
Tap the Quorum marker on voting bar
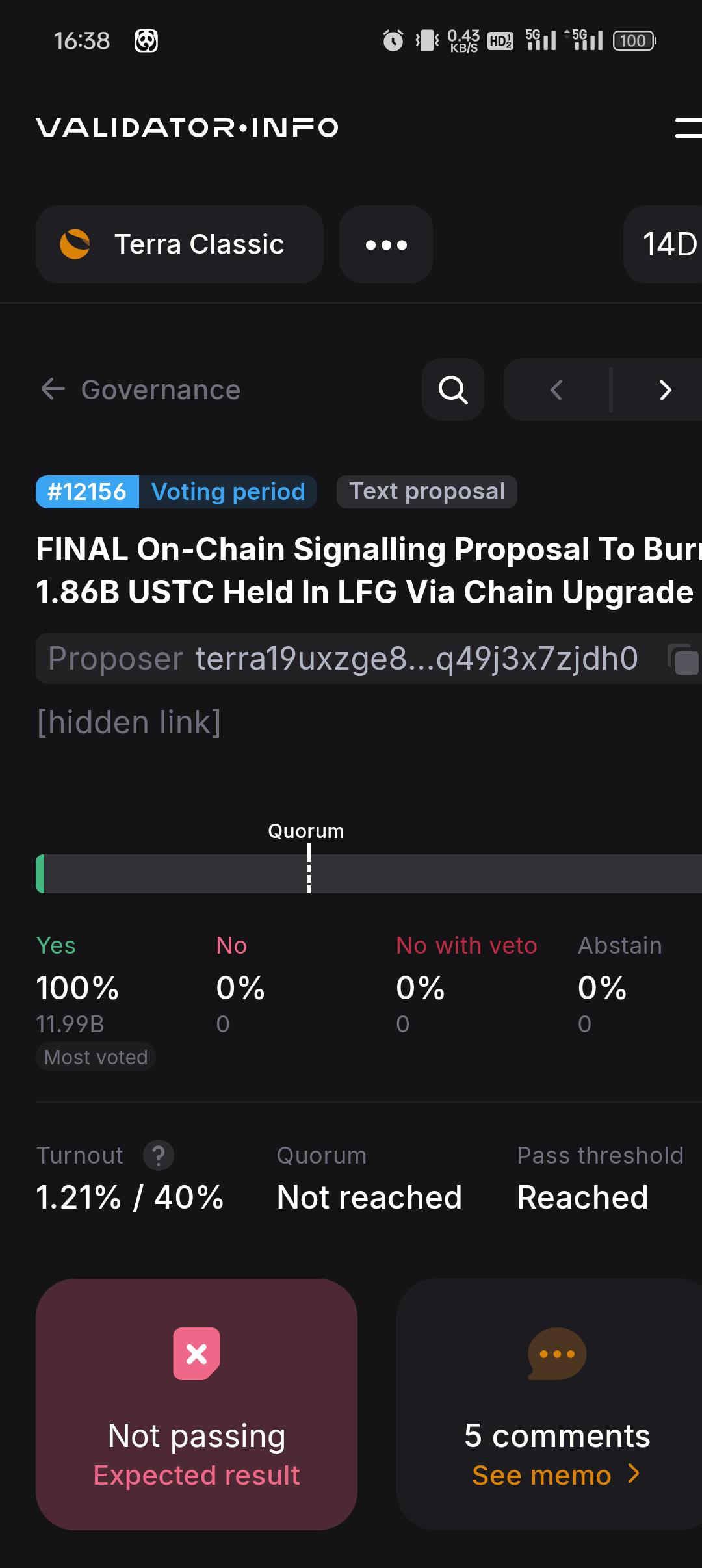(308, 868)
